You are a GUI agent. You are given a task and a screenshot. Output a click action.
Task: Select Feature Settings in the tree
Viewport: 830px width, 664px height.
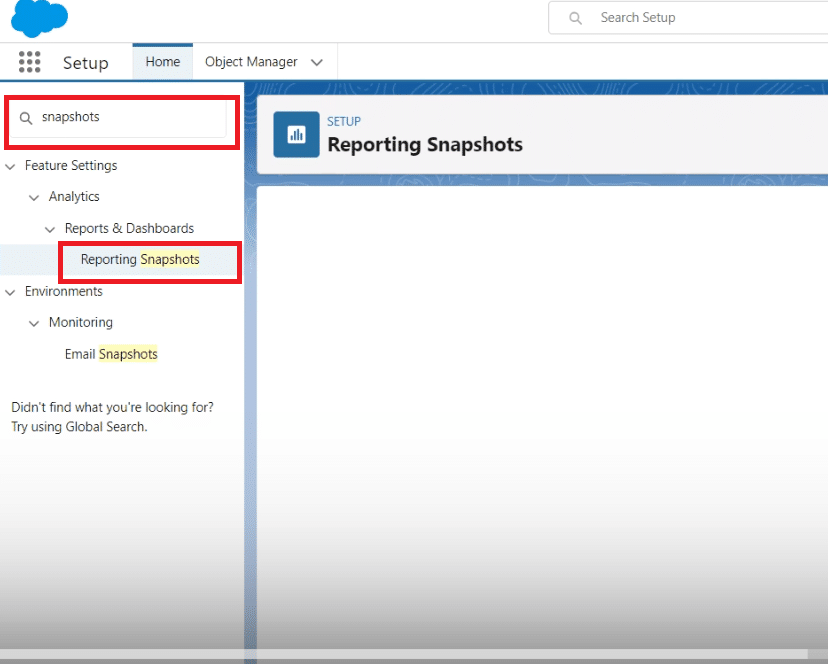pos(71,166)
